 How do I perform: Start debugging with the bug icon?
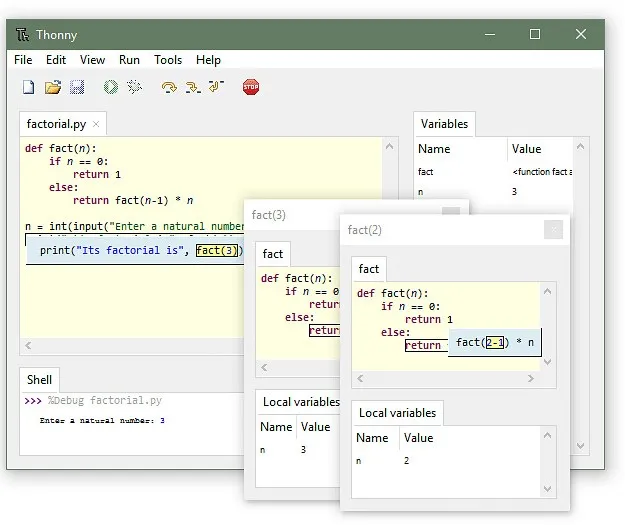click(134, 88)
